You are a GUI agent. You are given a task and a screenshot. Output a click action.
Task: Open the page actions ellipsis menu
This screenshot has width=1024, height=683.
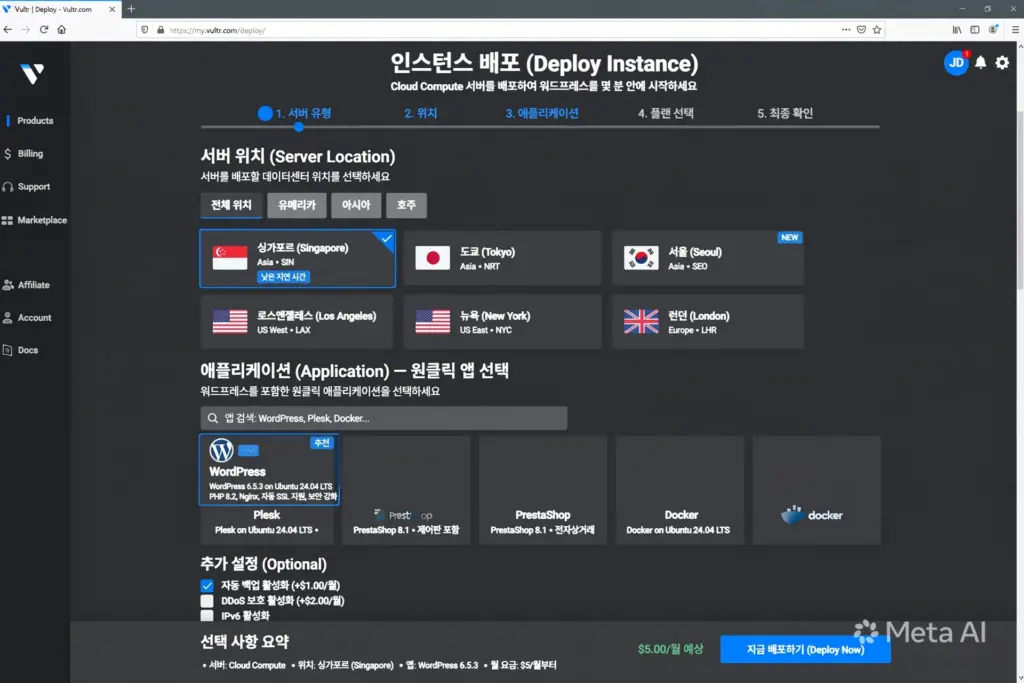click(846, 29)
